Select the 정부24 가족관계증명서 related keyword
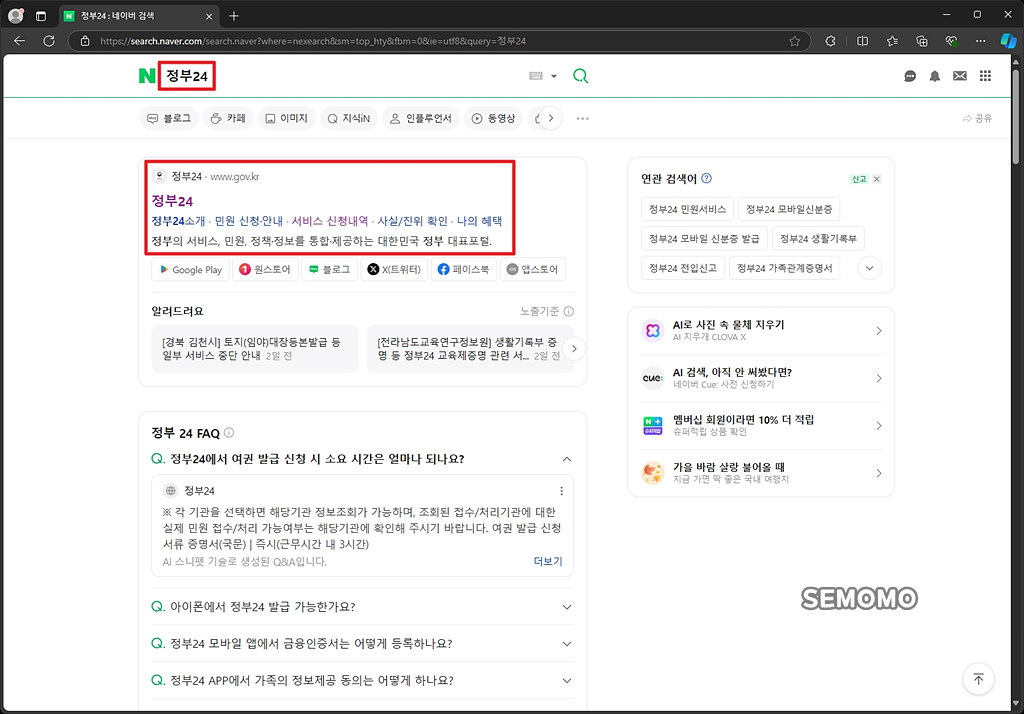 784,268
